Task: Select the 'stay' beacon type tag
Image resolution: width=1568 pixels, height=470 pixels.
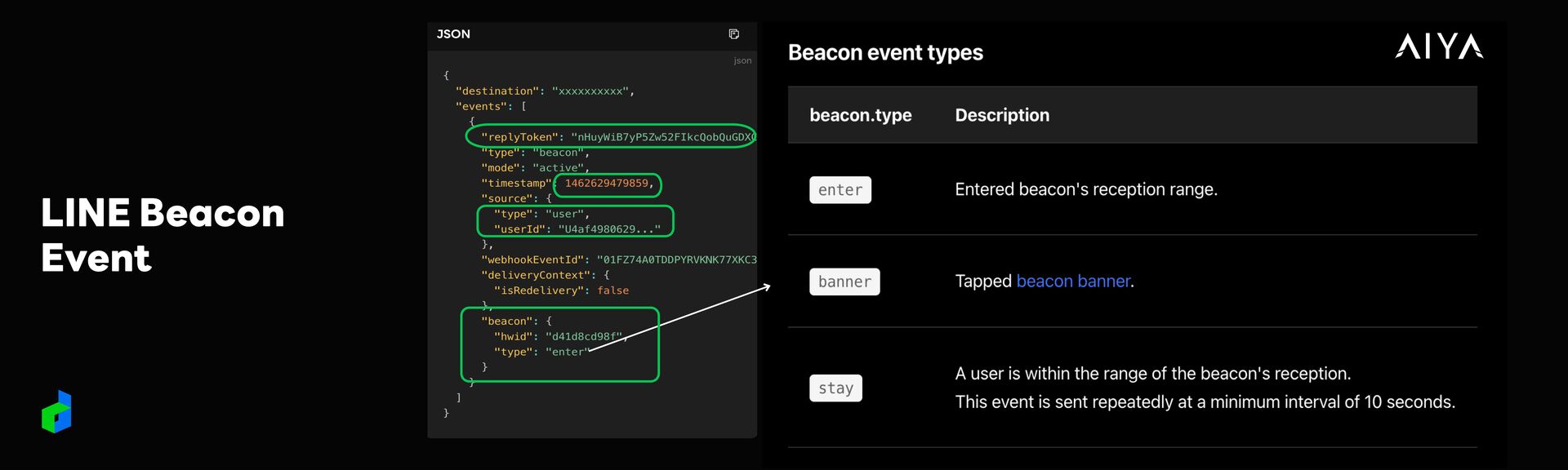Action: (835, 388)
